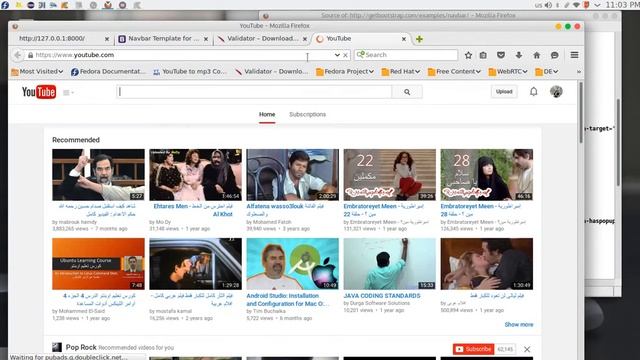This screenshot has width=640, height=360.
Task: Click the Fedora logo in top panel
Action: point(5,5)
